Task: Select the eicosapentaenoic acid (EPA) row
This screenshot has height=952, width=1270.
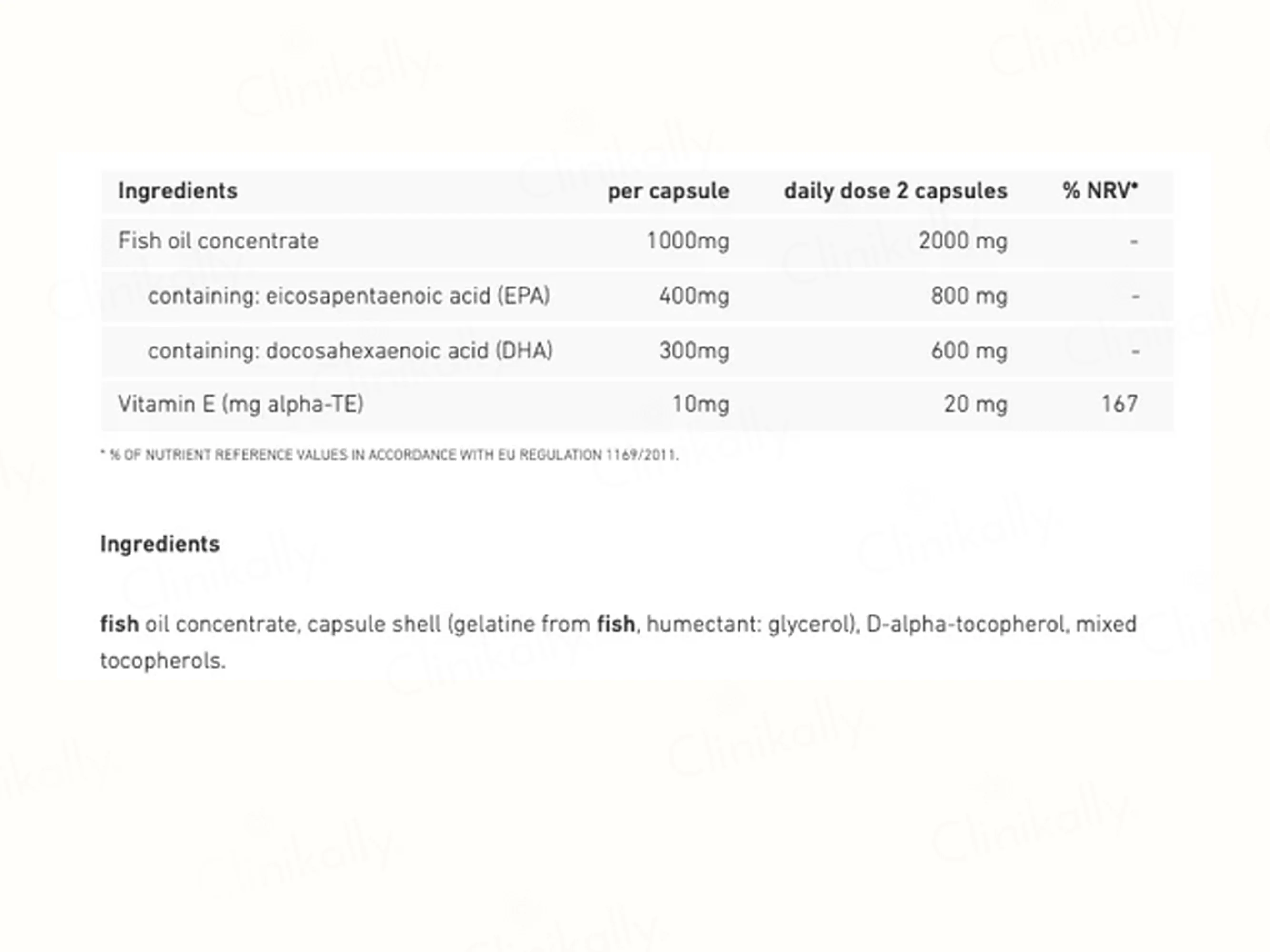Action: pos(637,296)
